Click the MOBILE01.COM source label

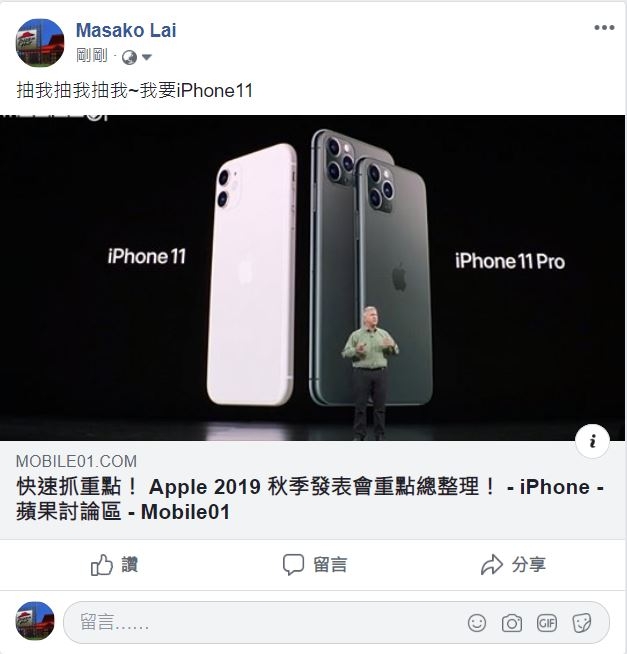(x=76, y=461)
